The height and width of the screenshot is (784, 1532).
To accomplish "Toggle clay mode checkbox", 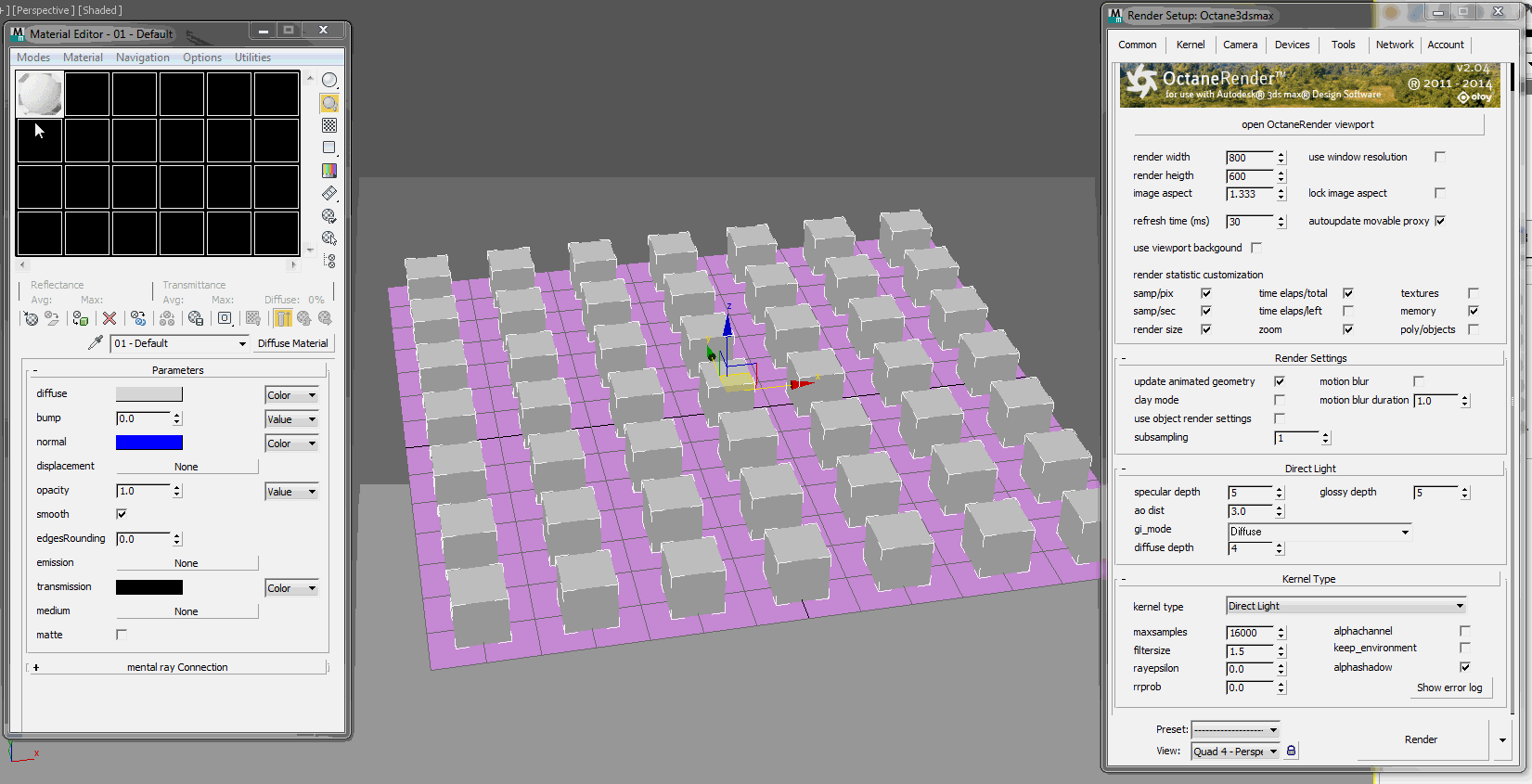I will pyautogui.click(x=1280, y=400).
